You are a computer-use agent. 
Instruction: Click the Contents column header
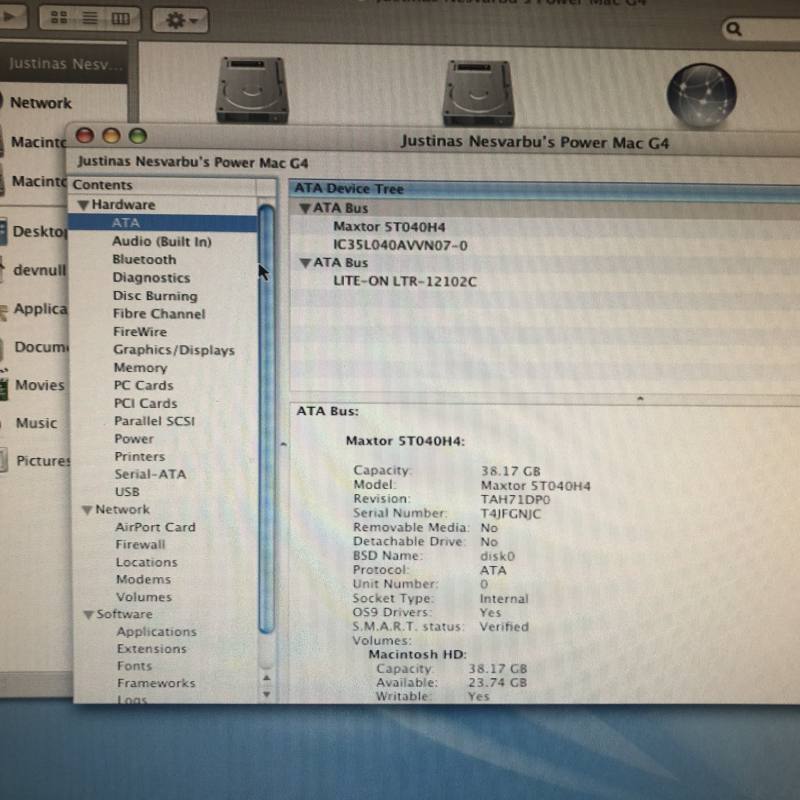point(162,185)
